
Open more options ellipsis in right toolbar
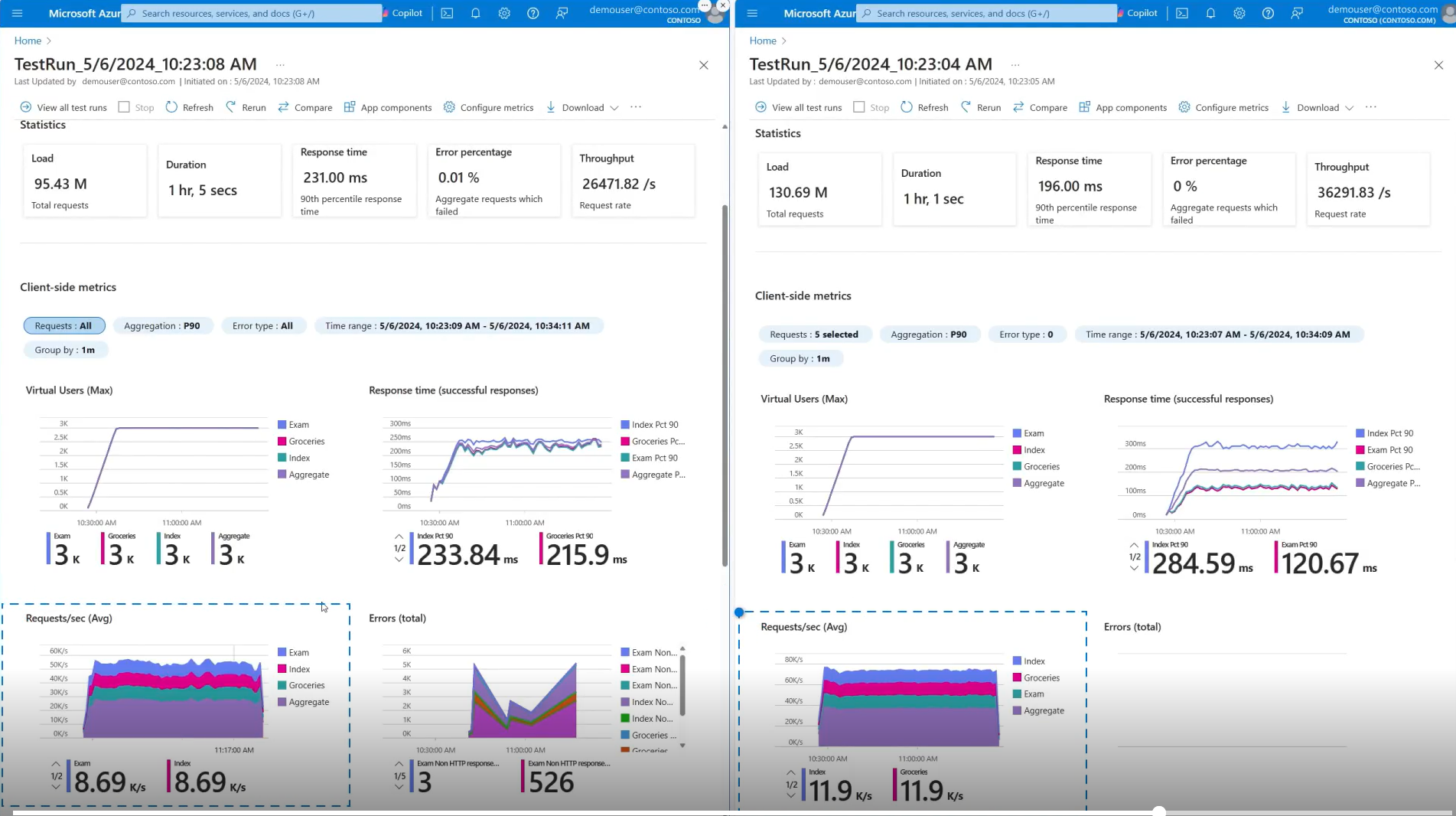(x=1370, y=107)
